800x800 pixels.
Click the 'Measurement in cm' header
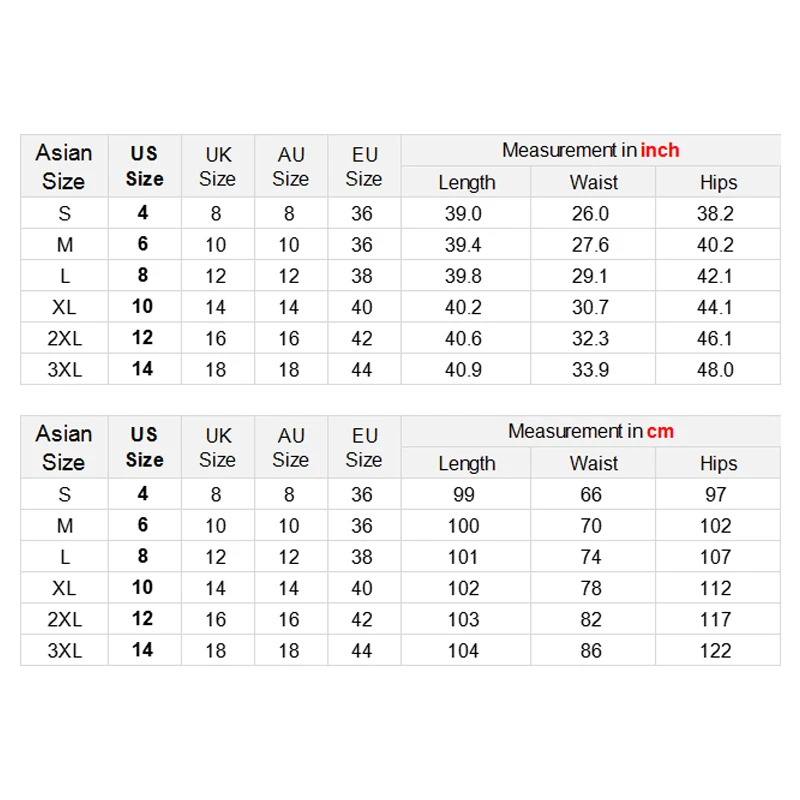pos(590,431)
